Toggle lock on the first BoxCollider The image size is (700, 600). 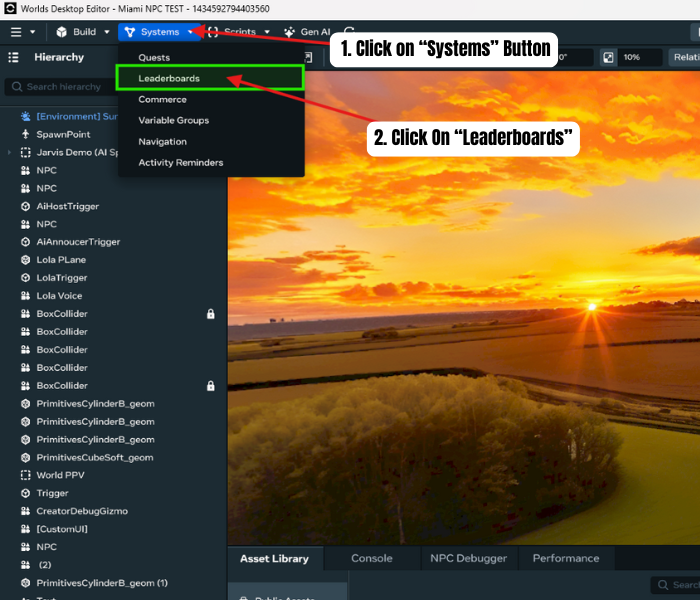click(211, 314)
